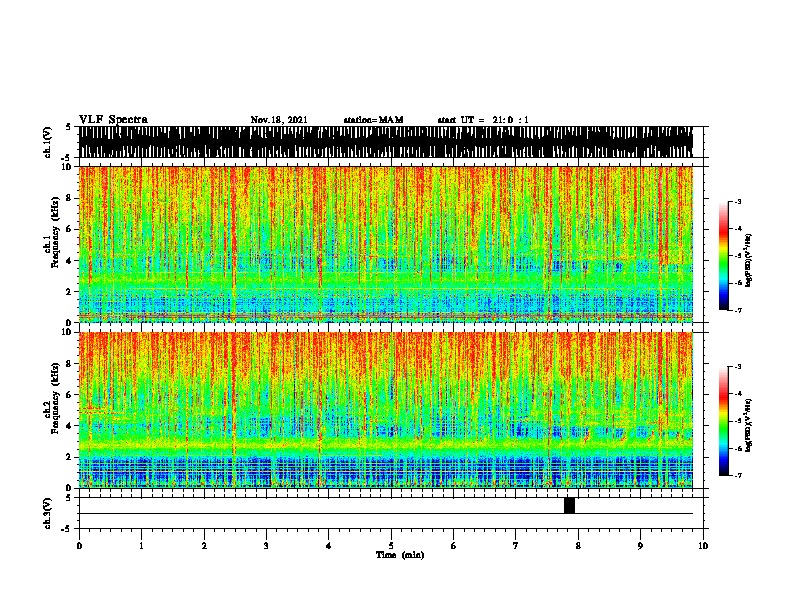Click the "VLF Spectra" plot title

pyautogui.click(x=113, y=120)
